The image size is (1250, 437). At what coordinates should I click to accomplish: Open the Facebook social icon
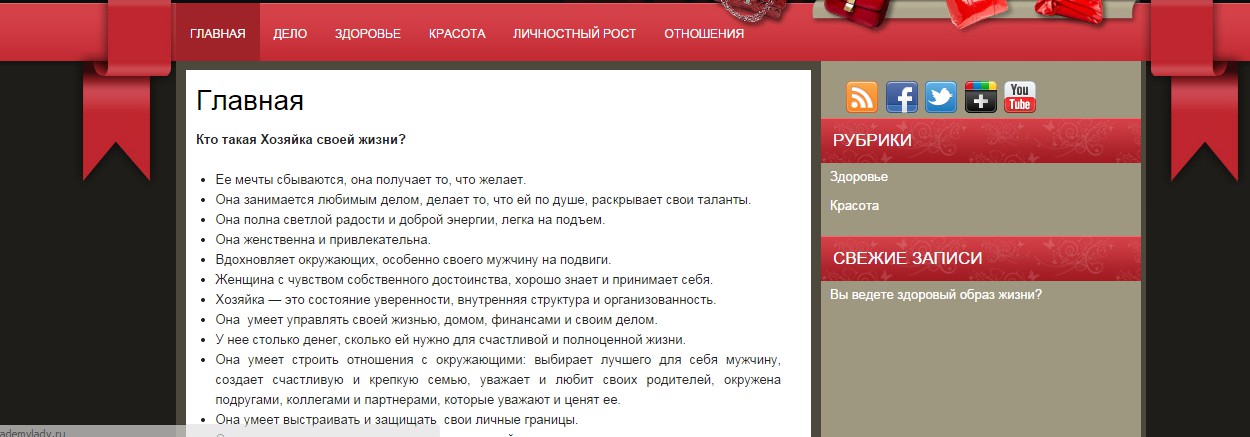pyautogui.click(x=902, y=97)
